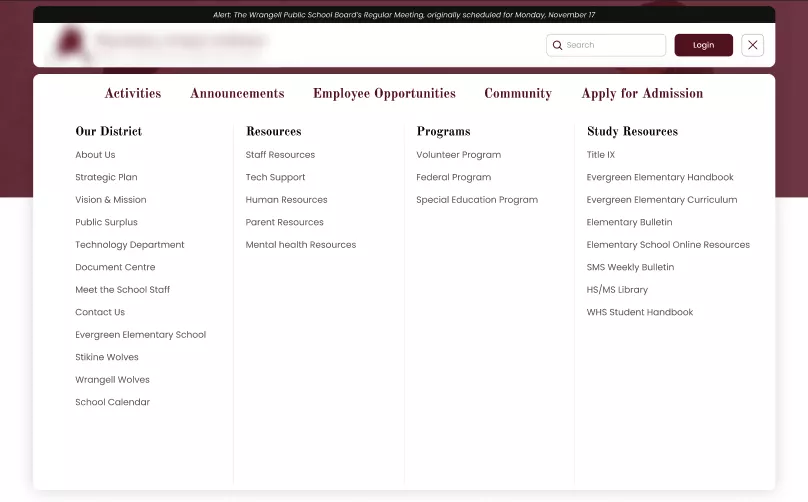Open Mental health Resources link
Screen dimensions: 808x502
click(300, 245)
